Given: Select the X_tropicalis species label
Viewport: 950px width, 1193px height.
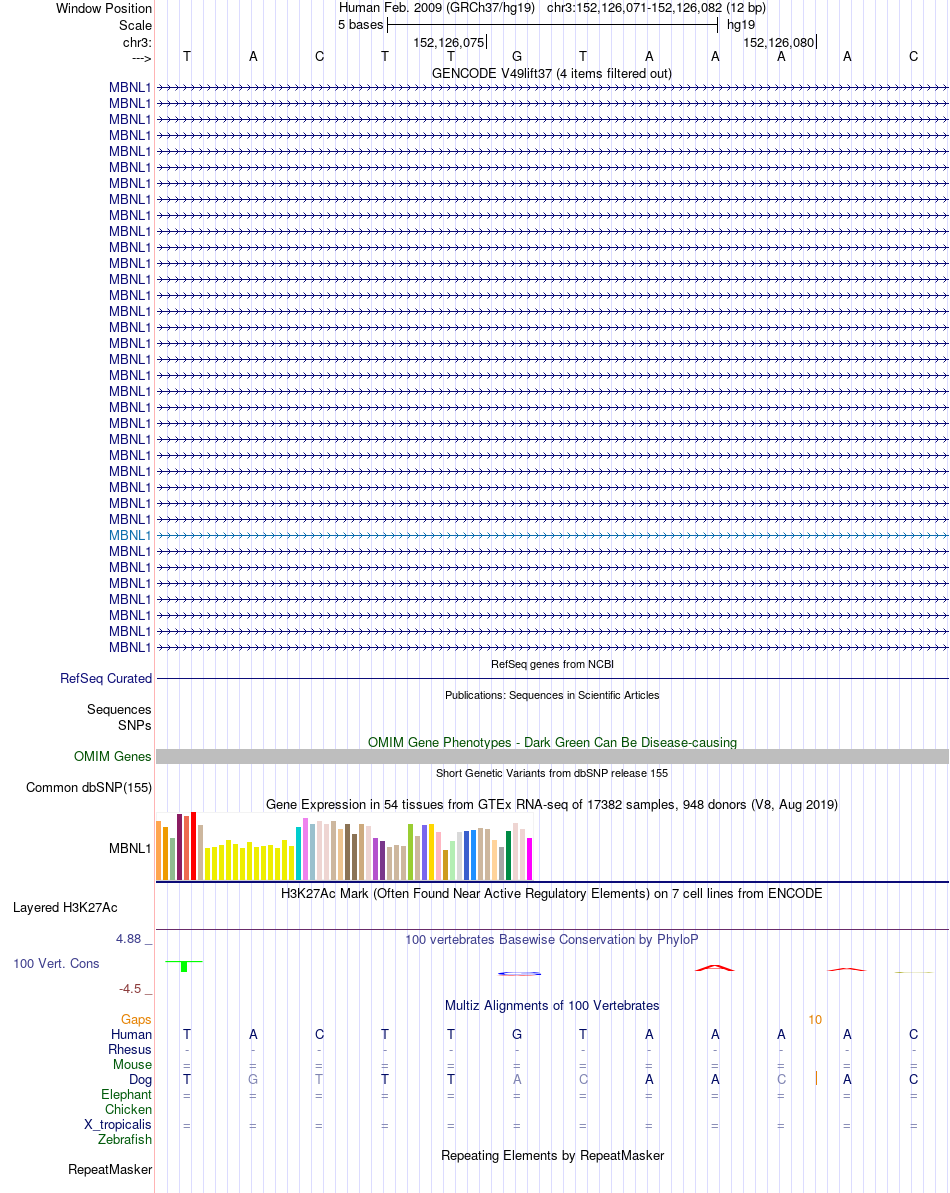Looking at the screenshot, I should pos(118,1125).
